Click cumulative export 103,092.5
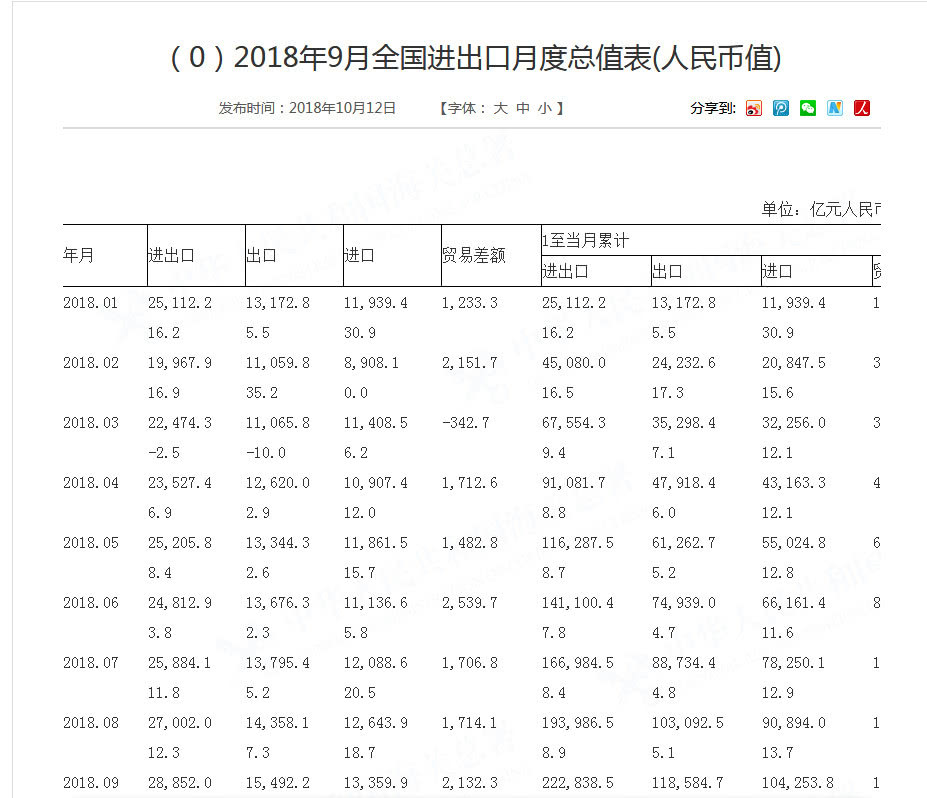Viewport: 927px width, 798px height. (688, 723)
